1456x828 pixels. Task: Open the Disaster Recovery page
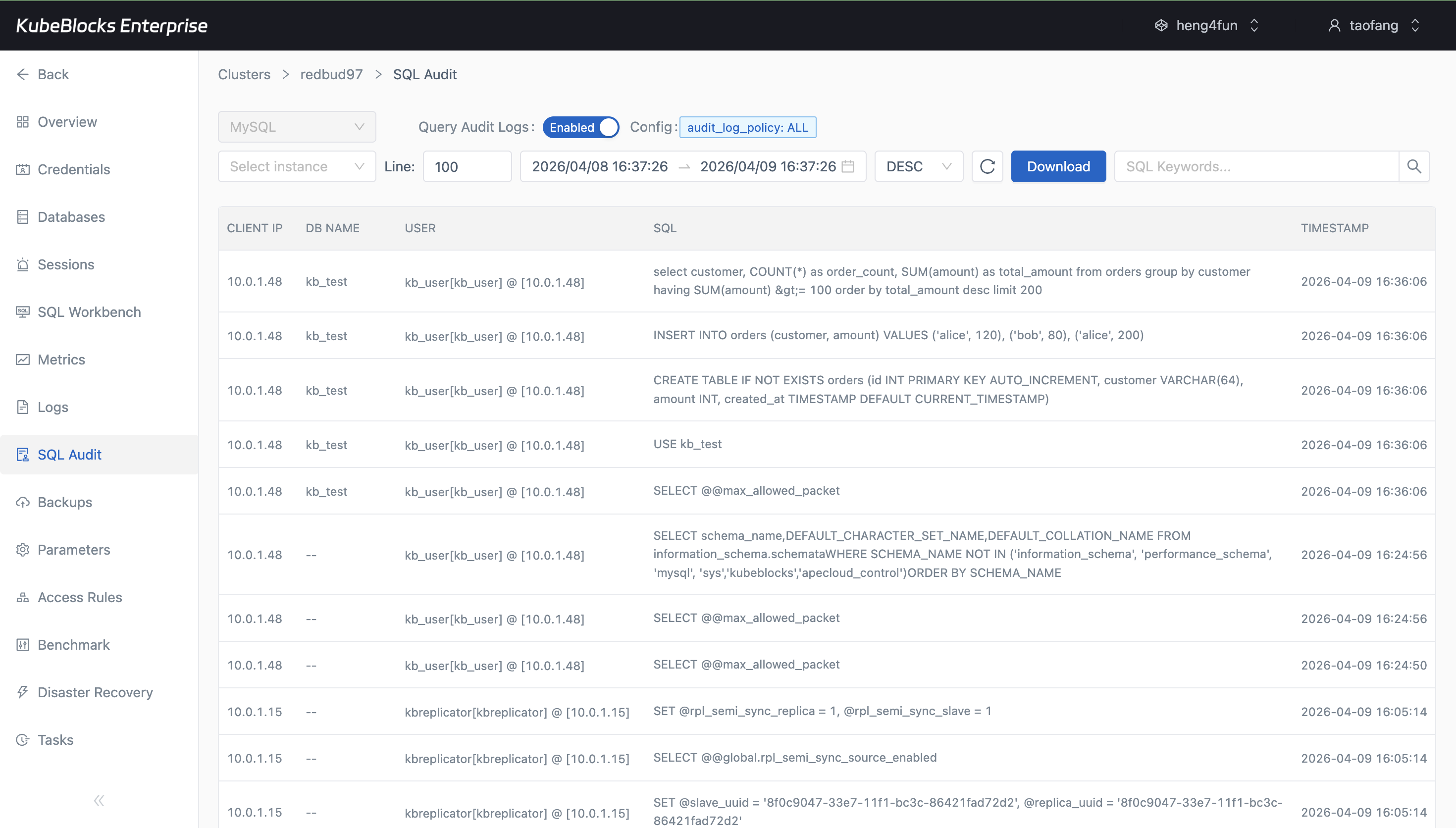point(95,692)
